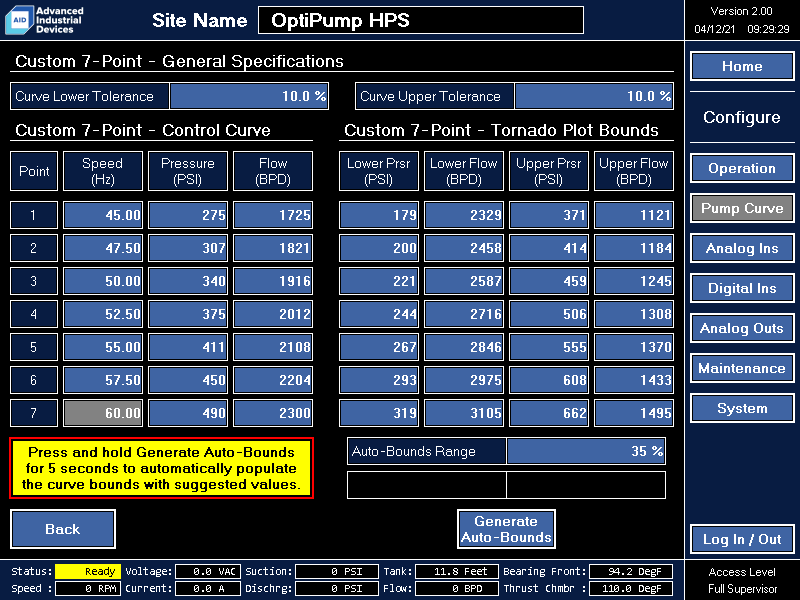Select the grayed point 7 speed 60.00
800x600 pixels.
(103, 413)
